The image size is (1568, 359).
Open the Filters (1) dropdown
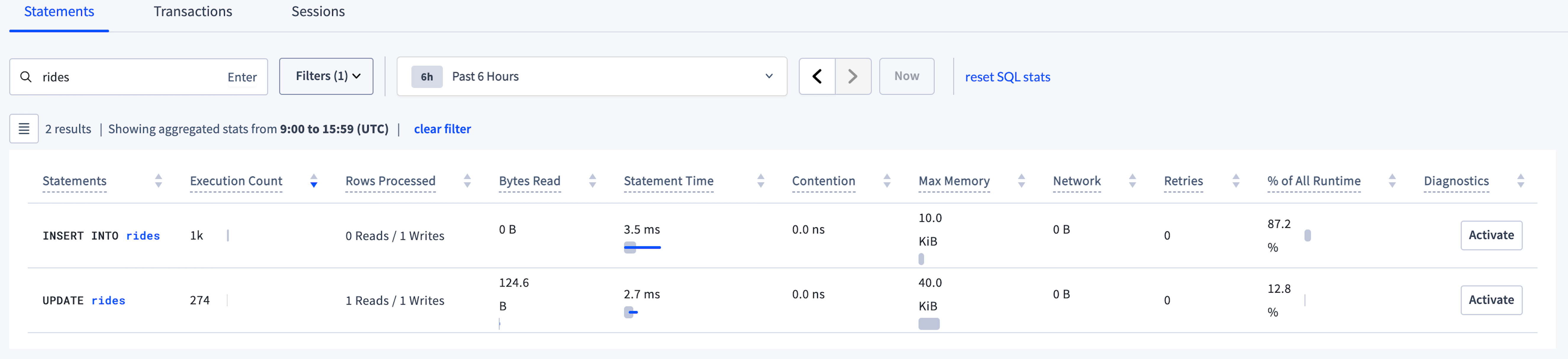pyautogui.click(x=326, y=76)
